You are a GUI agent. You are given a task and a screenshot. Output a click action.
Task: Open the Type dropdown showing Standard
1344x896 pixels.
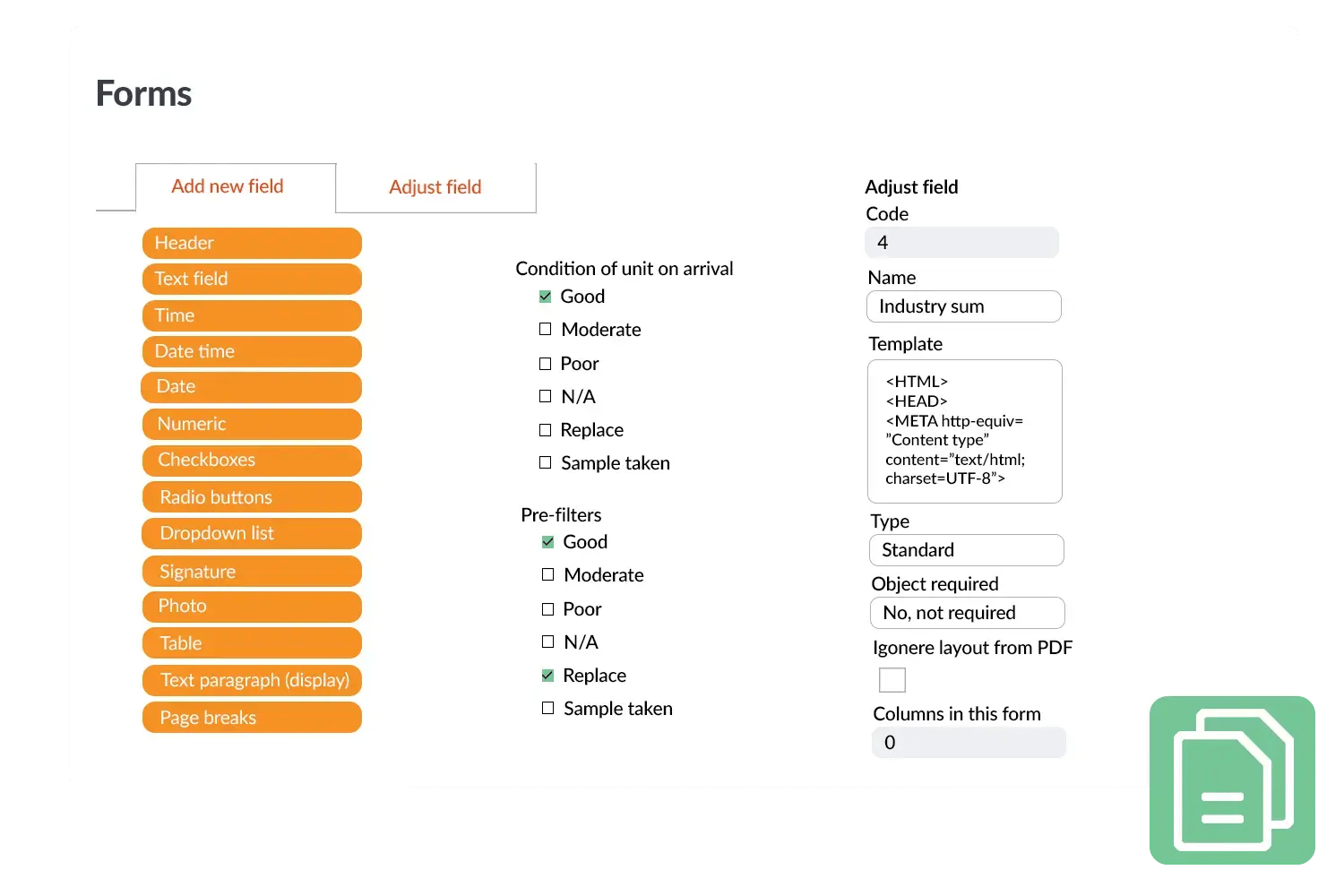966,550
